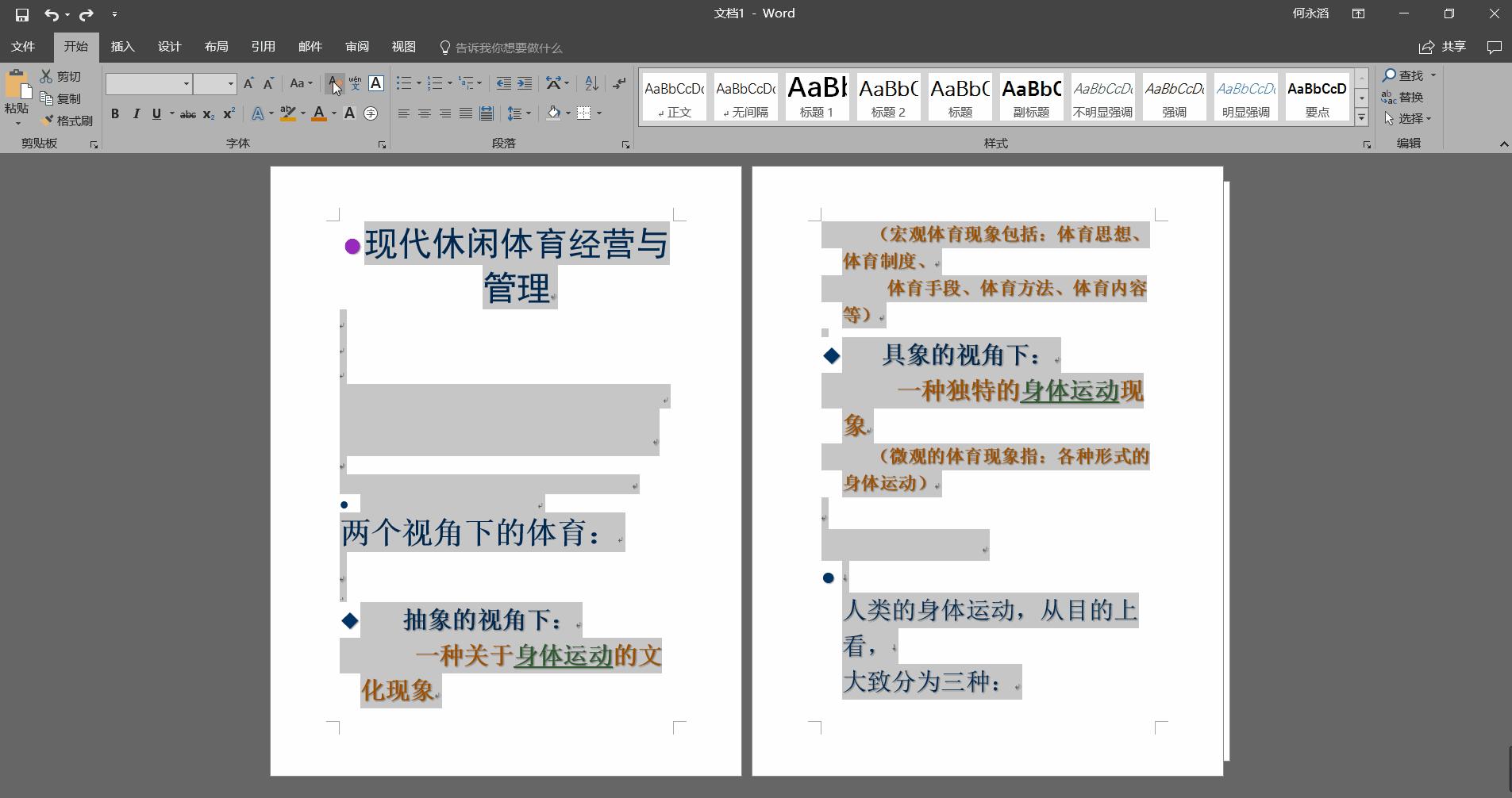Toggle italic formatting
The height and width of the screenshot is (798, 1512).
point(137,113)
